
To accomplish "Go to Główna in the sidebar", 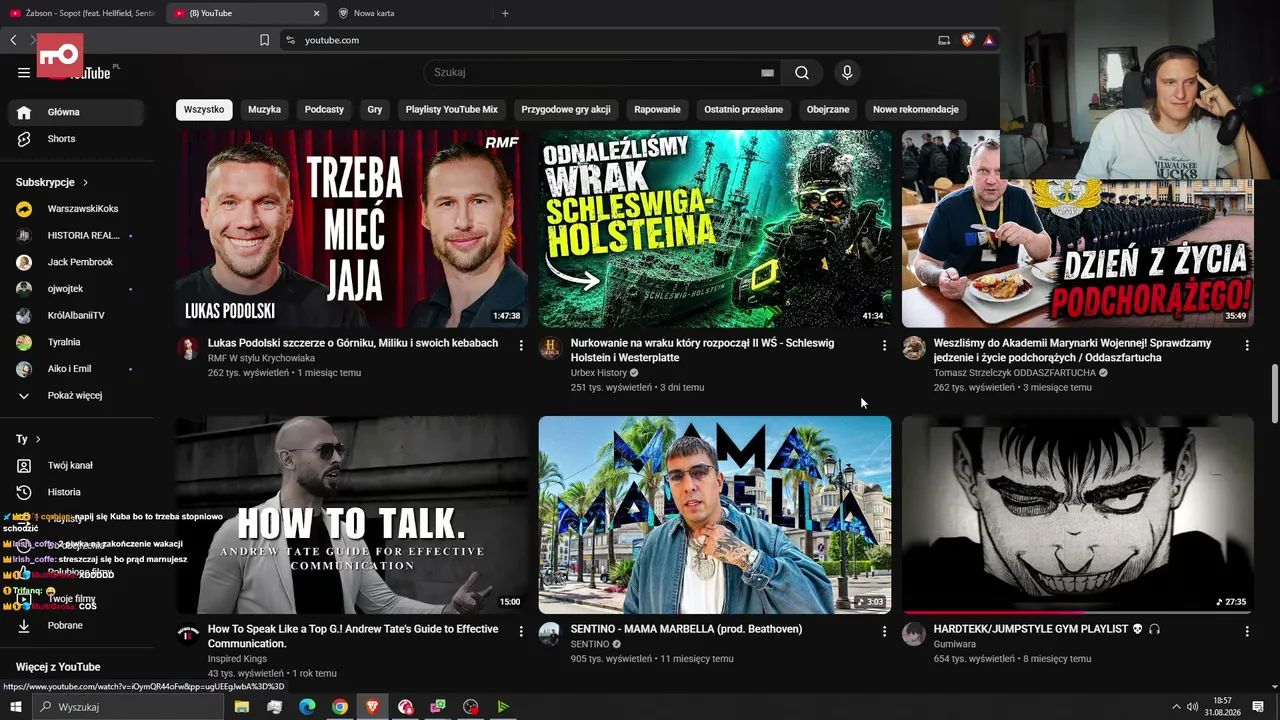I will [77, 112].
